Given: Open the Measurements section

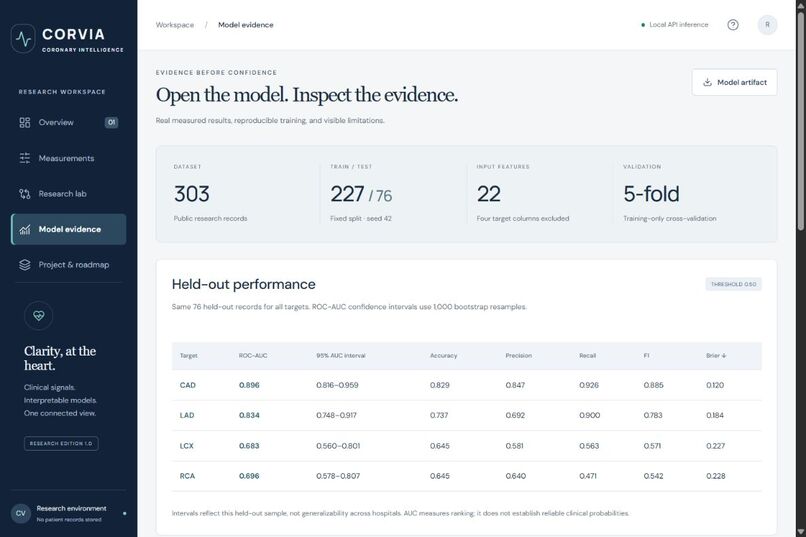Looking at the screenshot, I should coord(68,158).
